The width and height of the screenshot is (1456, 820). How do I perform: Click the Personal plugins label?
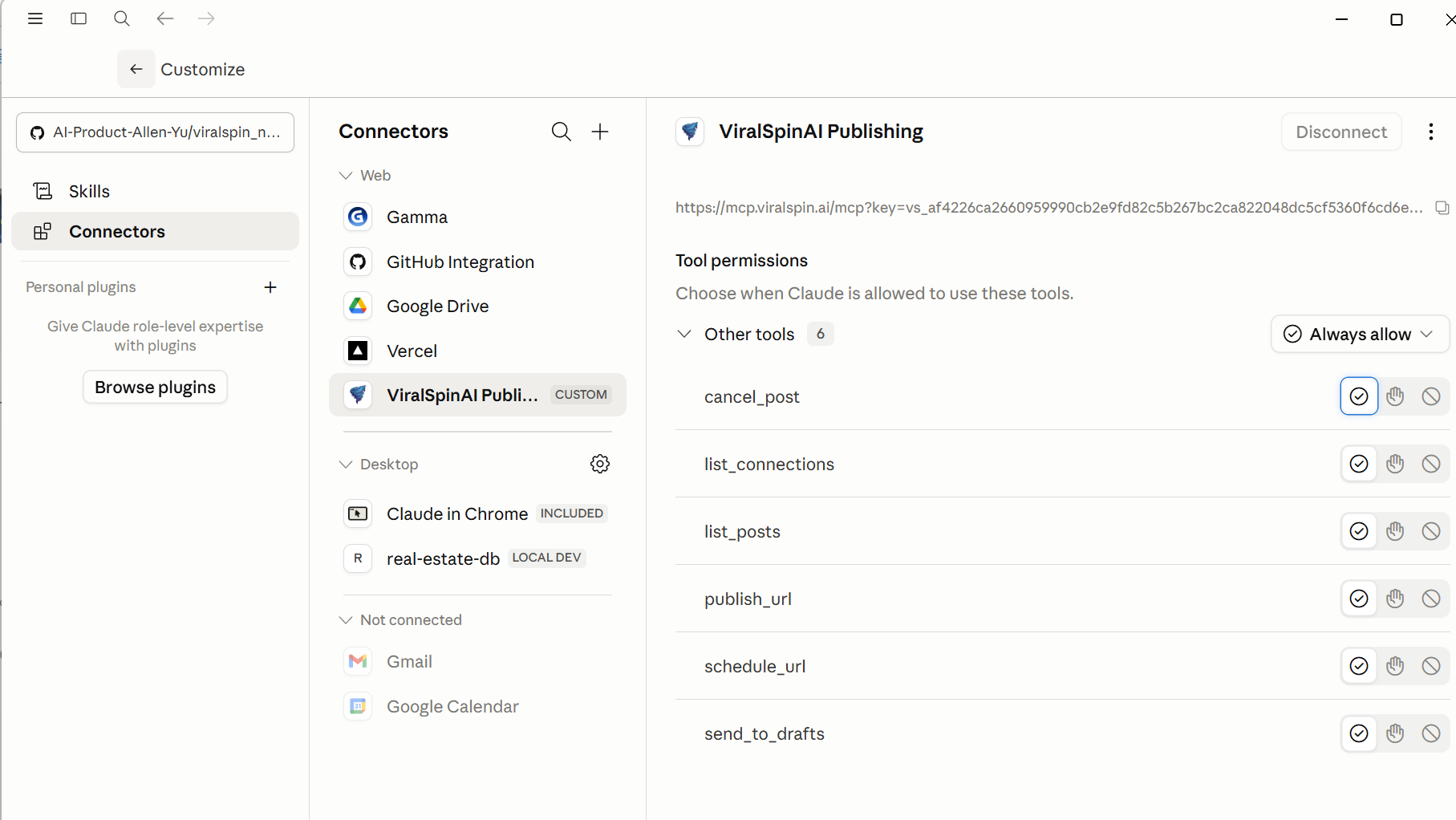pyautogui.click(x=80, y=287)
